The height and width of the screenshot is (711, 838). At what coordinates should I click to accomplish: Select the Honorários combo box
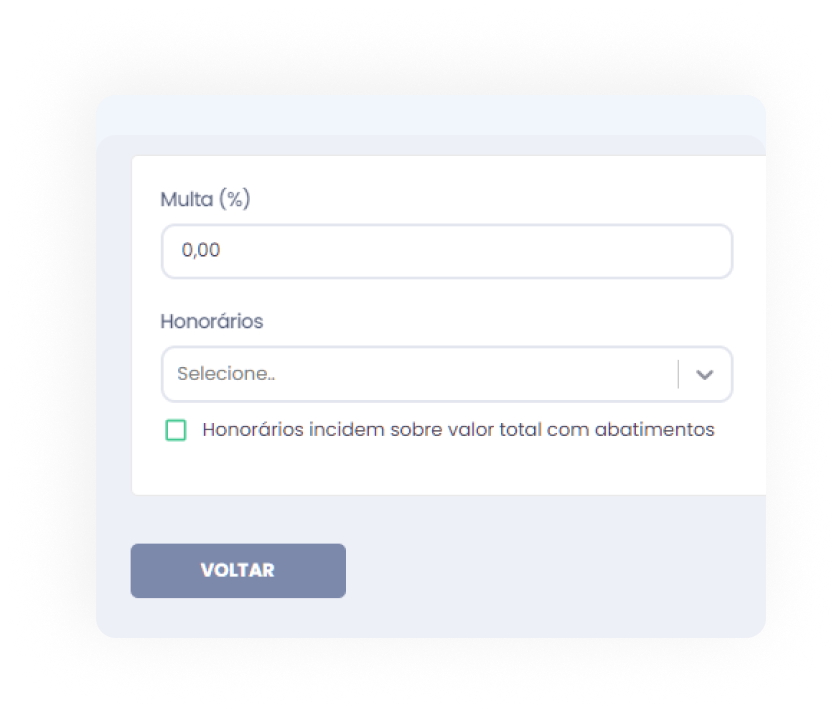point(420,375)
